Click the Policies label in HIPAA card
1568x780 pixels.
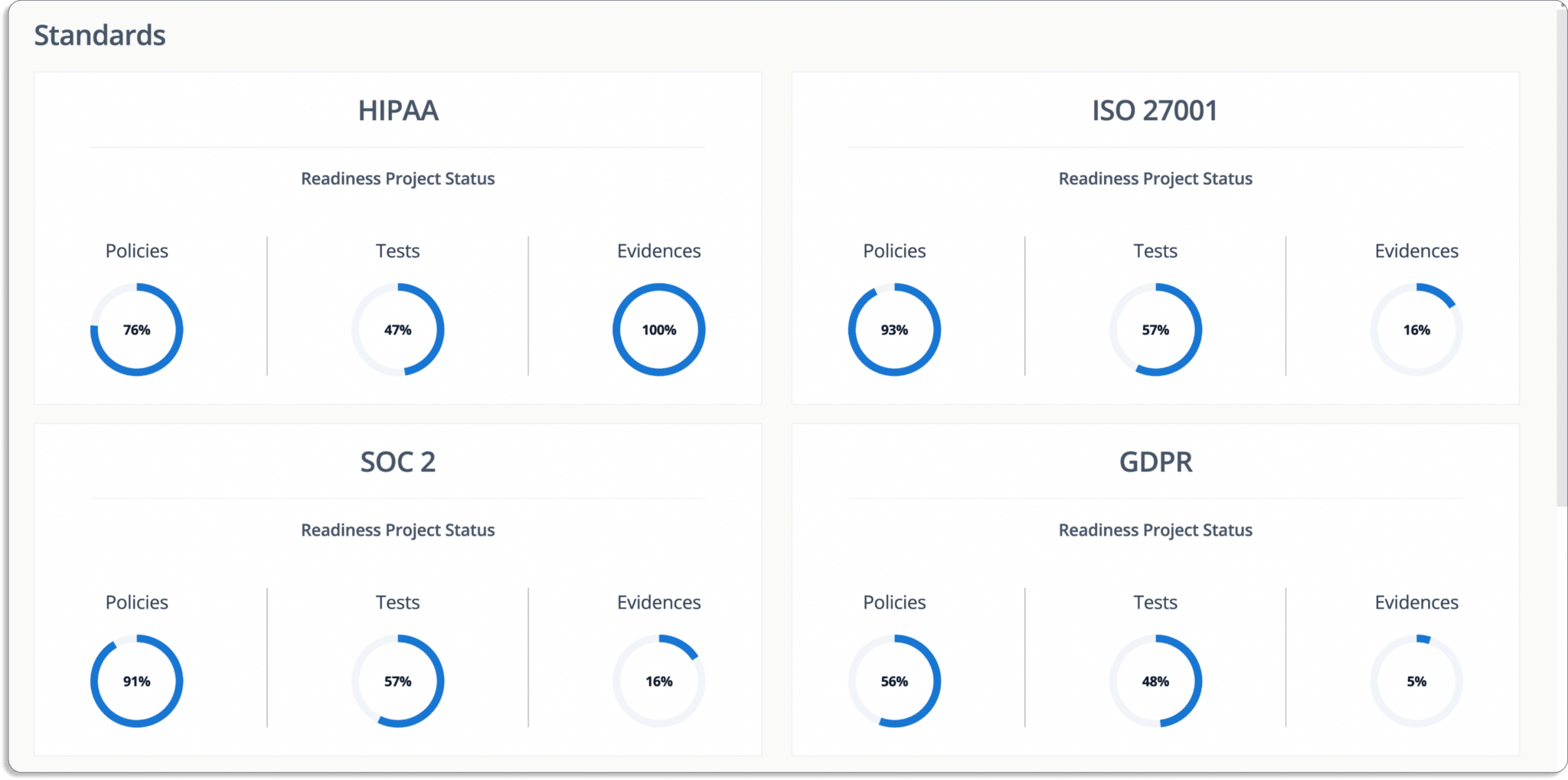click(137, 251)
